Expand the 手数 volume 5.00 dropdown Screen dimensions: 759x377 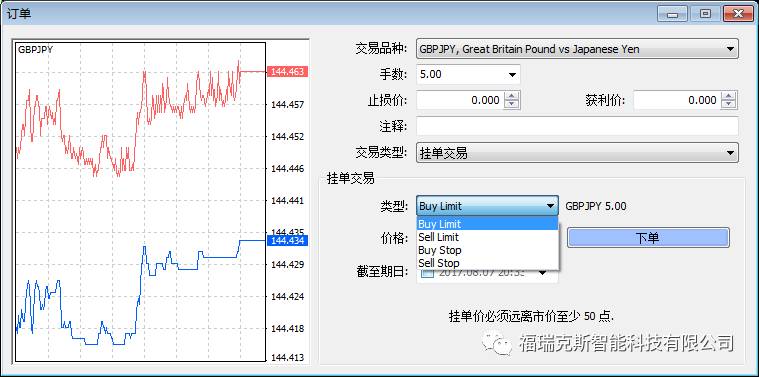[x=468, y=75]
